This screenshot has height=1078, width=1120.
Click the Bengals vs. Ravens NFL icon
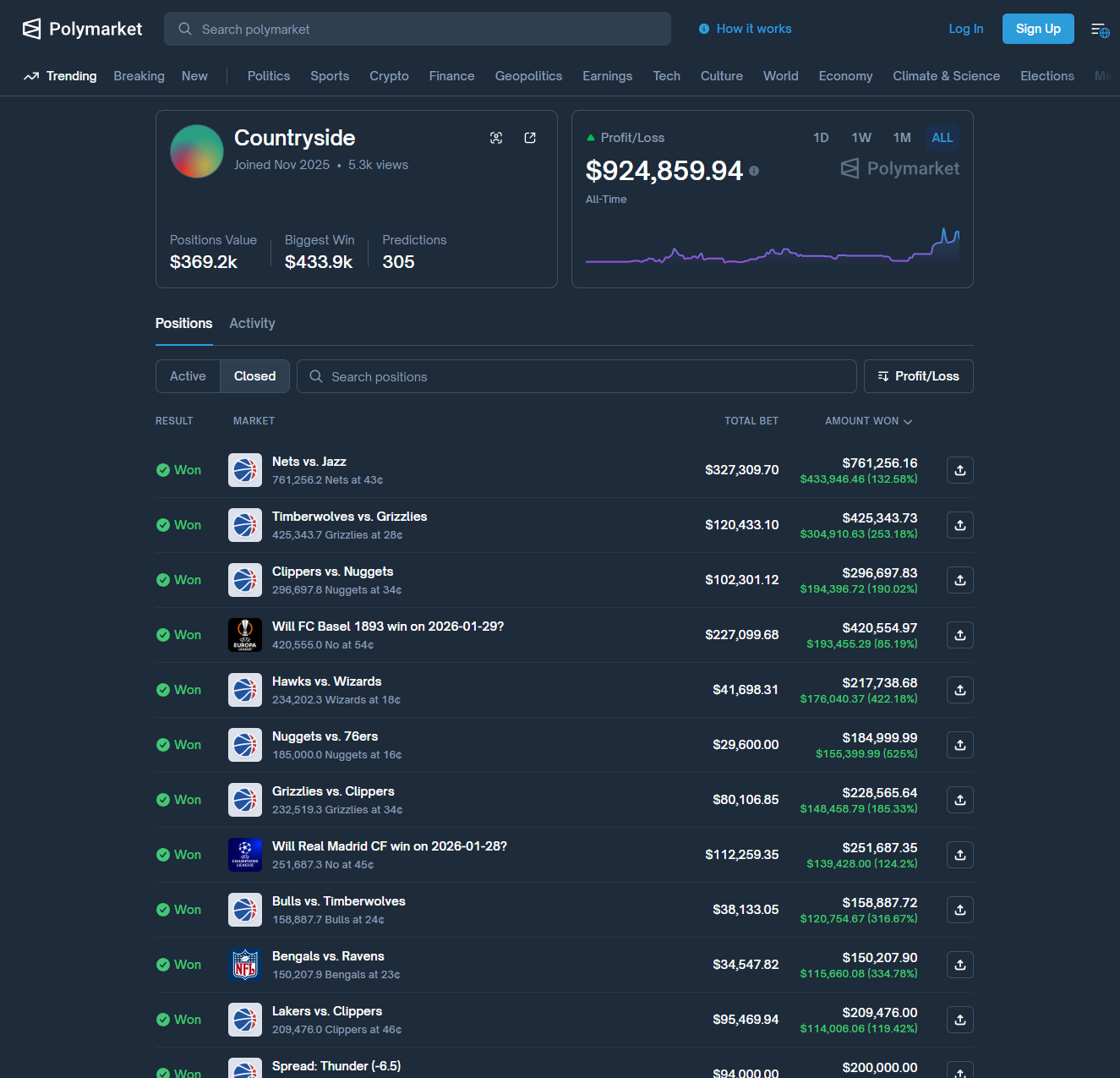(x=245, y=965)
